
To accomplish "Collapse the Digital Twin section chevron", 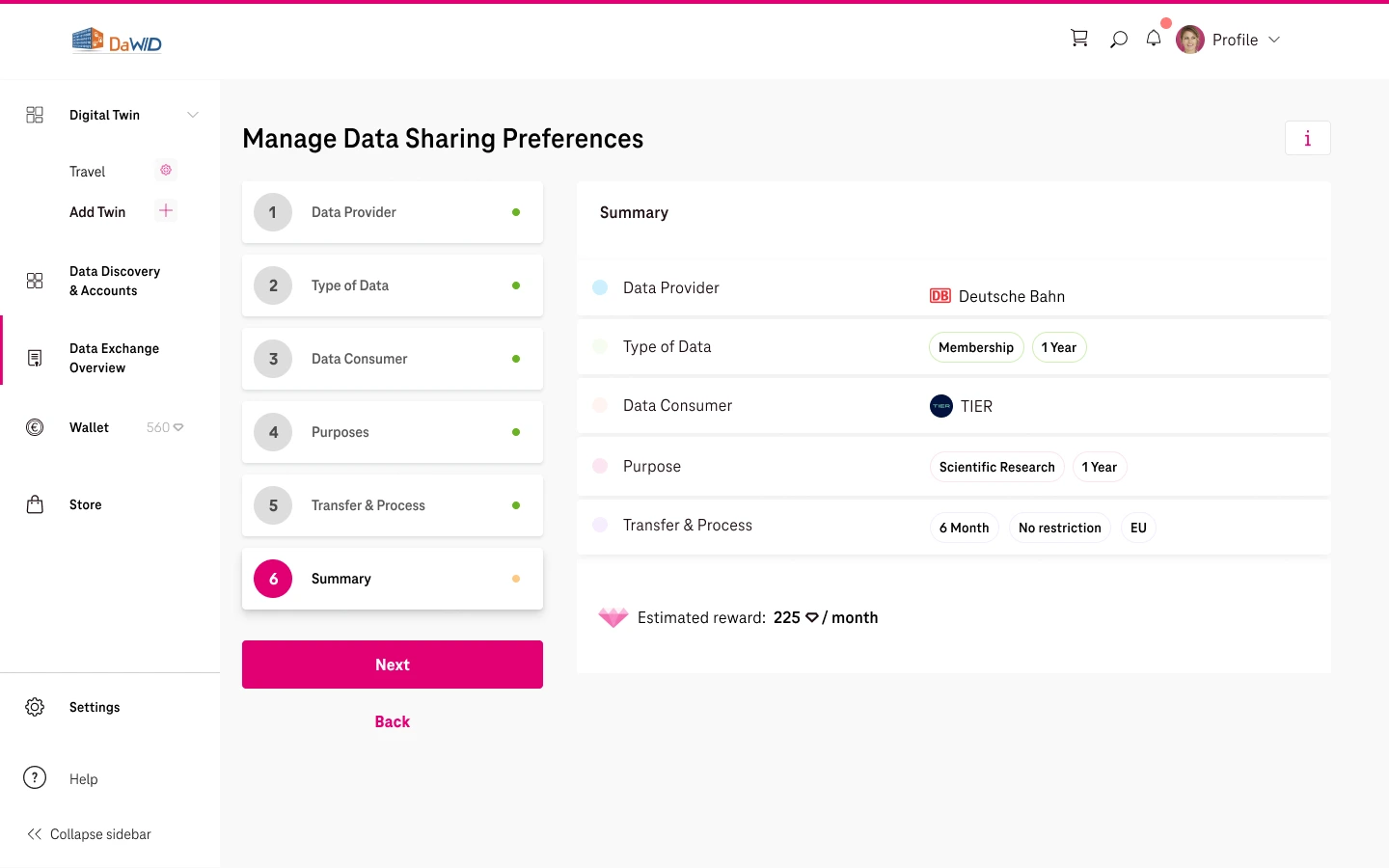I will coord(193,115).
